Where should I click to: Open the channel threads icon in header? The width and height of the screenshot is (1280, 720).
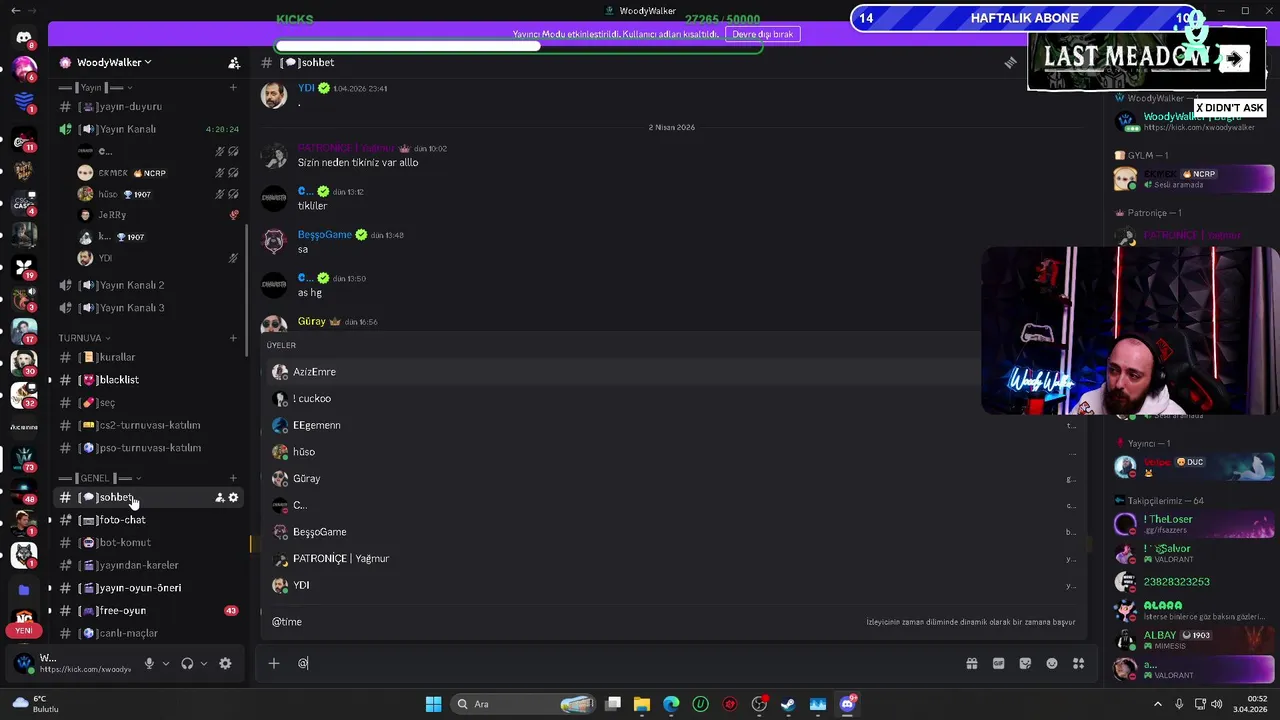pos(1010,62)
